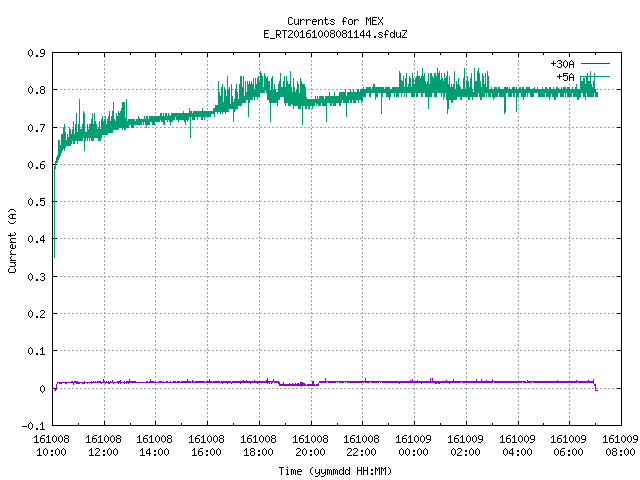This screenshot has width=640, height=480.
Task: Click the chart title 'Currents for MEX'
Action: click(335, 21)
